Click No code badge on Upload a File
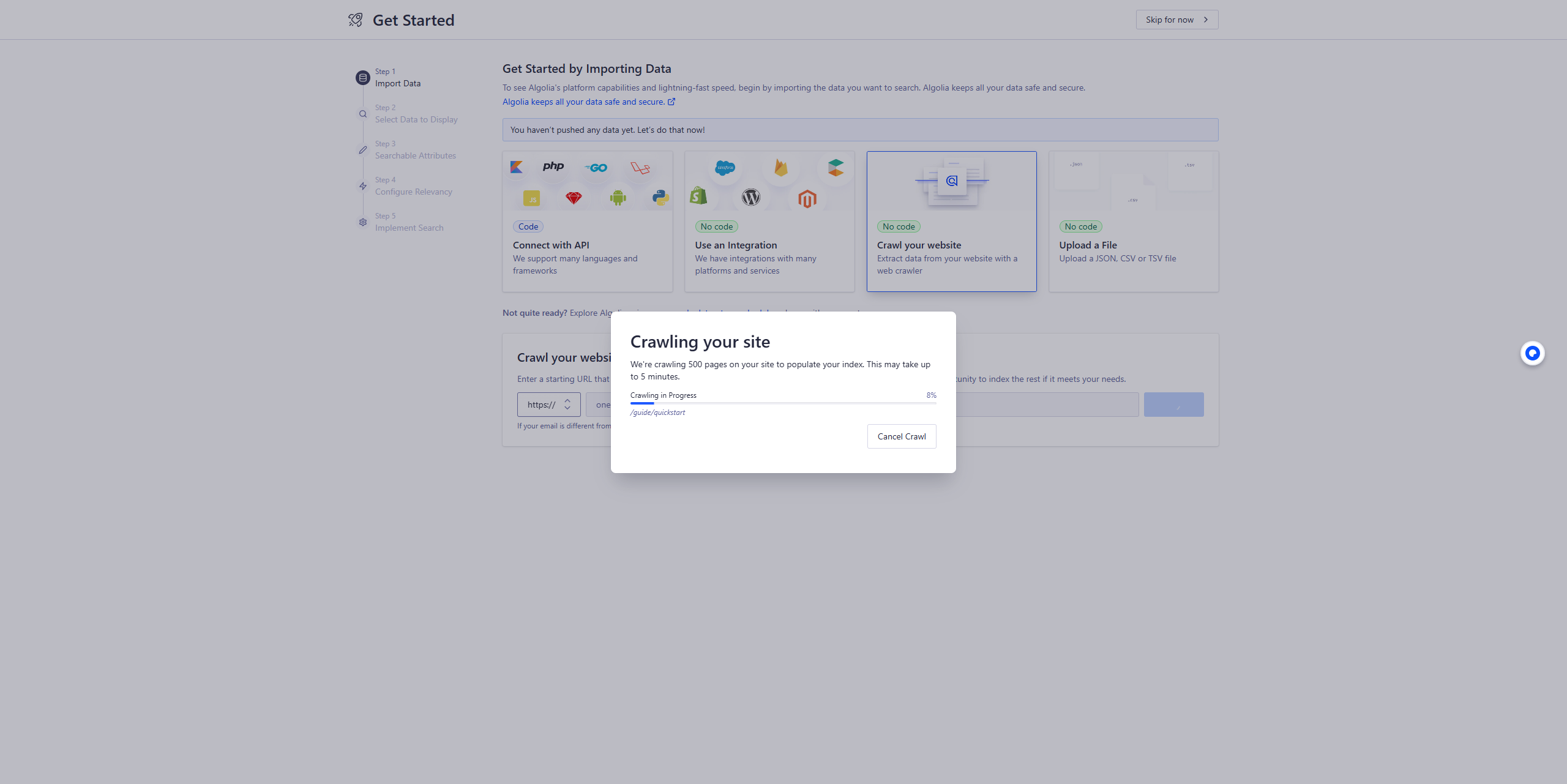Viewport: 1567px width, 784px height. [x=1080, y=226]
